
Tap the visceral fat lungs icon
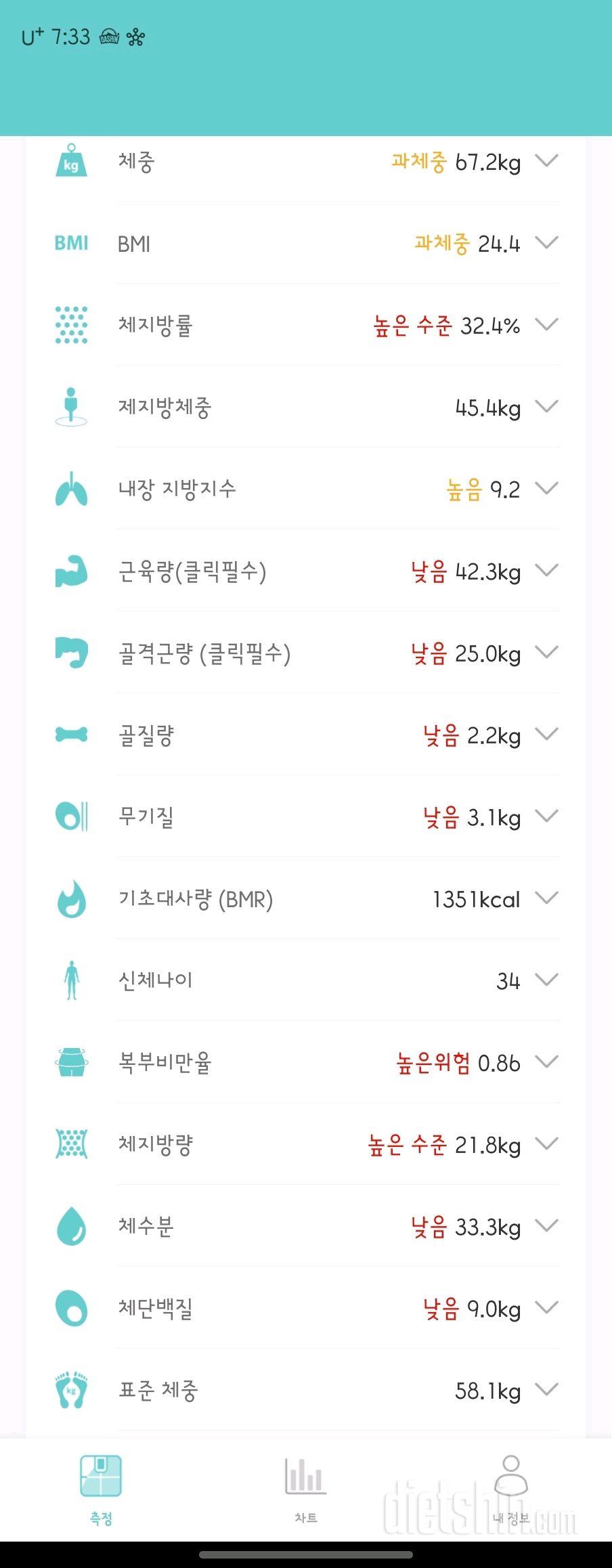pos(71,489)
